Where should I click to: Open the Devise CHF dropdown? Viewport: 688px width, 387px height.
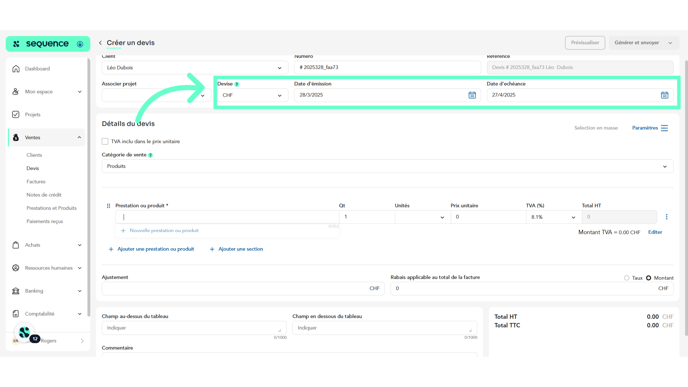click(252, 95)
